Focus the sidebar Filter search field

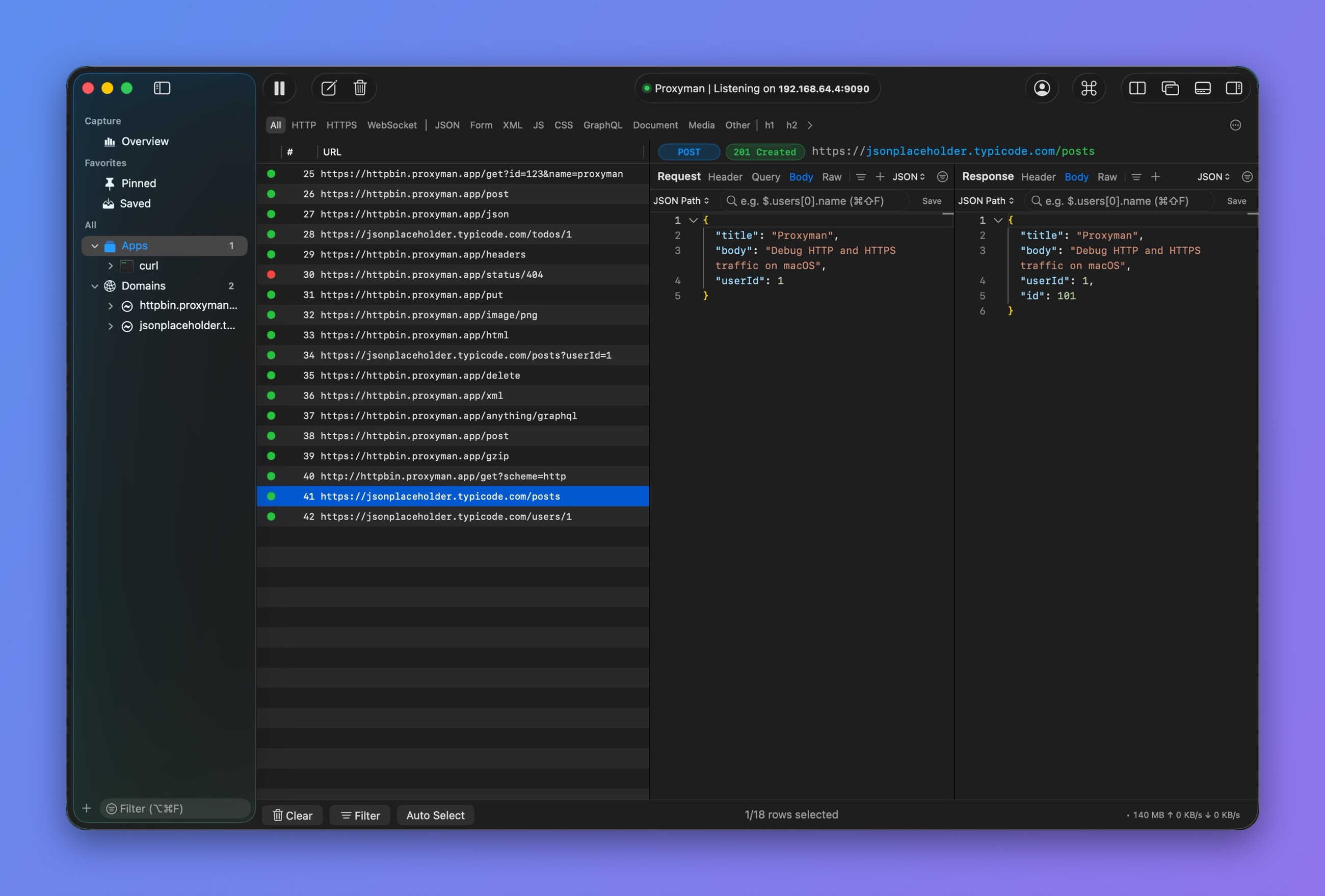176,808
